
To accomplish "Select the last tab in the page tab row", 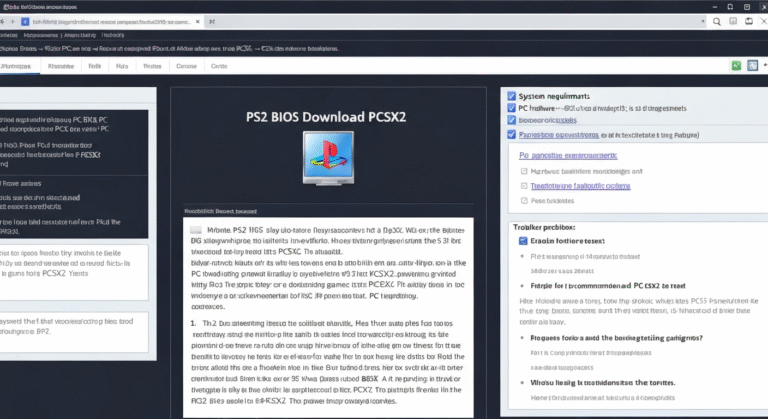I will coord(219,66).
